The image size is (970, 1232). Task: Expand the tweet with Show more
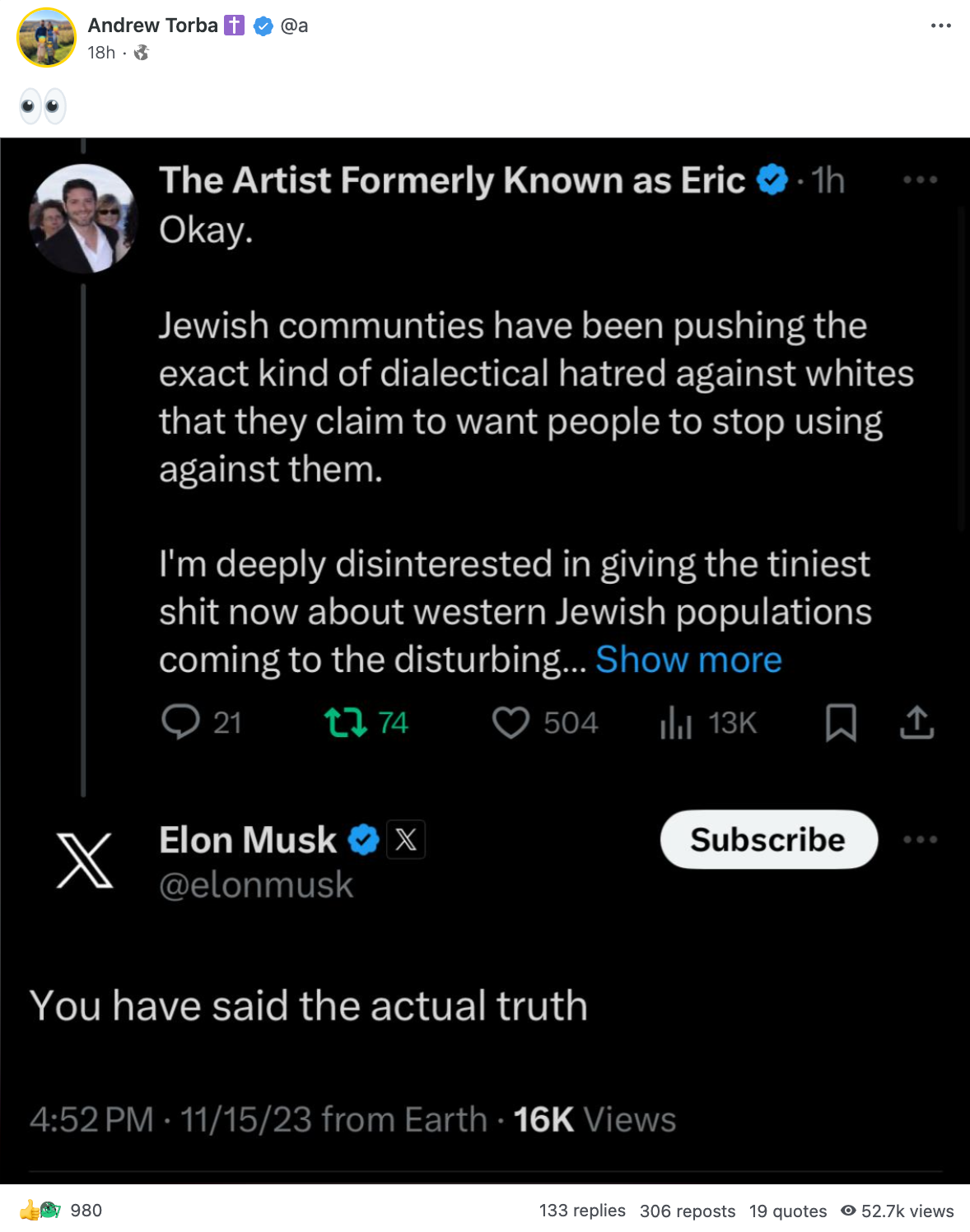pos(688,660)
